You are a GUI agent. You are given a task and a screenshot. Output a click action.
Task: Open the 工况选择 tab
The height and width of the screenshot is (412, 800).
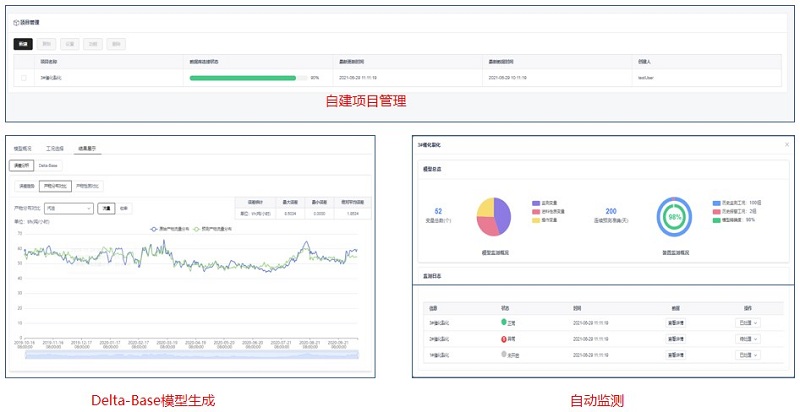58,148
